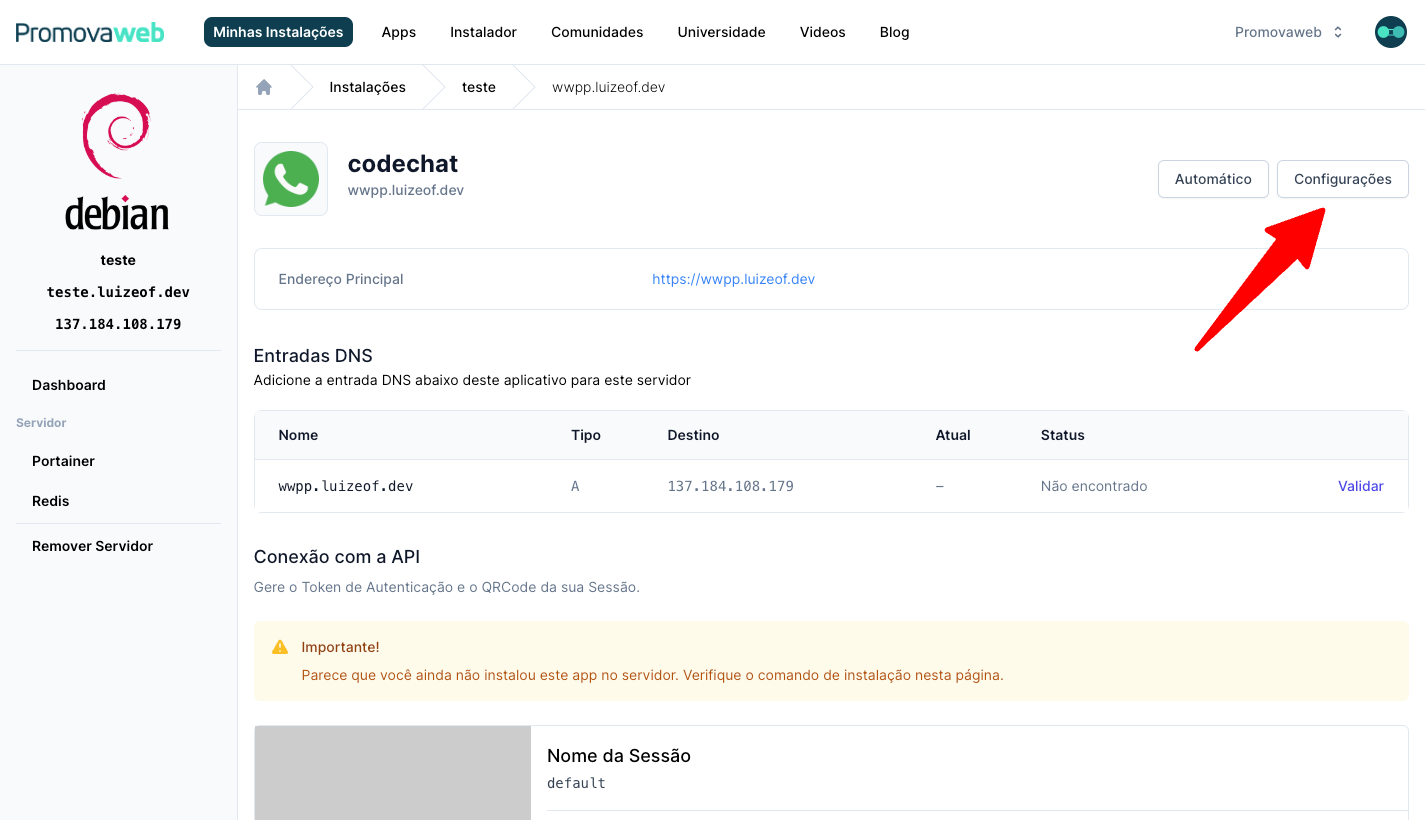Open the Configurações button
The height and width of the screenshot is (820, 1425).
[1342, 179]
